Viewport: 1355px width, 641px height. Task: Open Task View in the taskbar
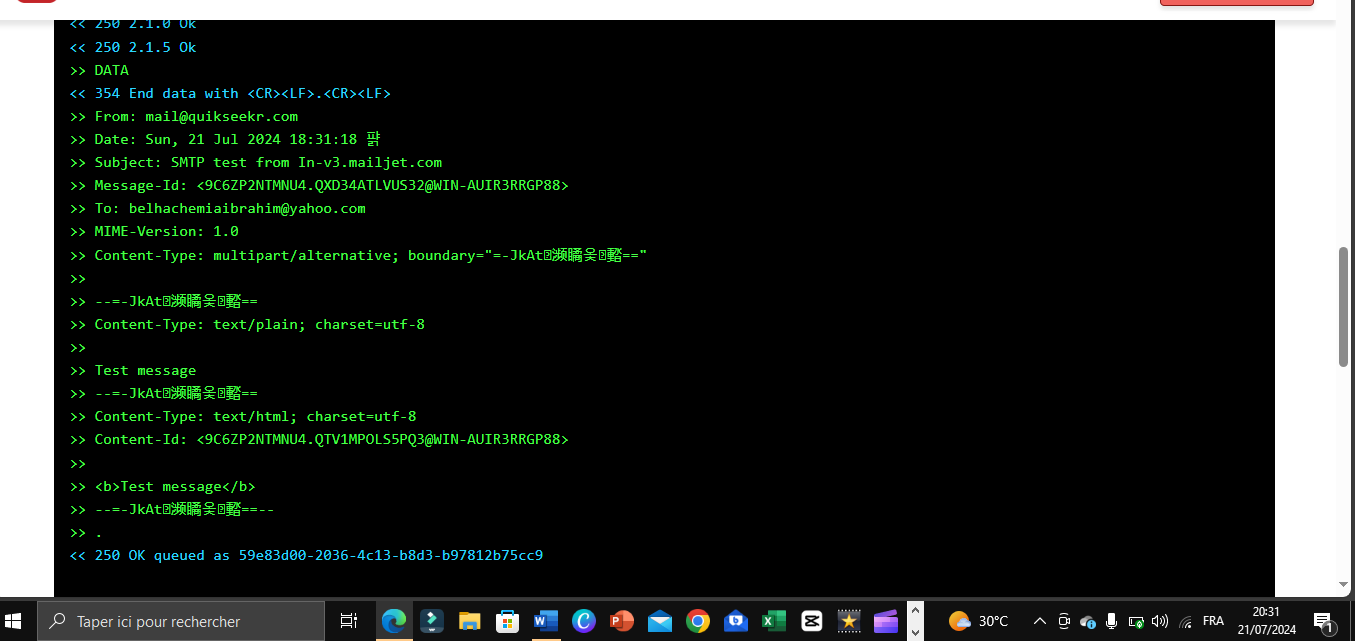pos(349,621)
